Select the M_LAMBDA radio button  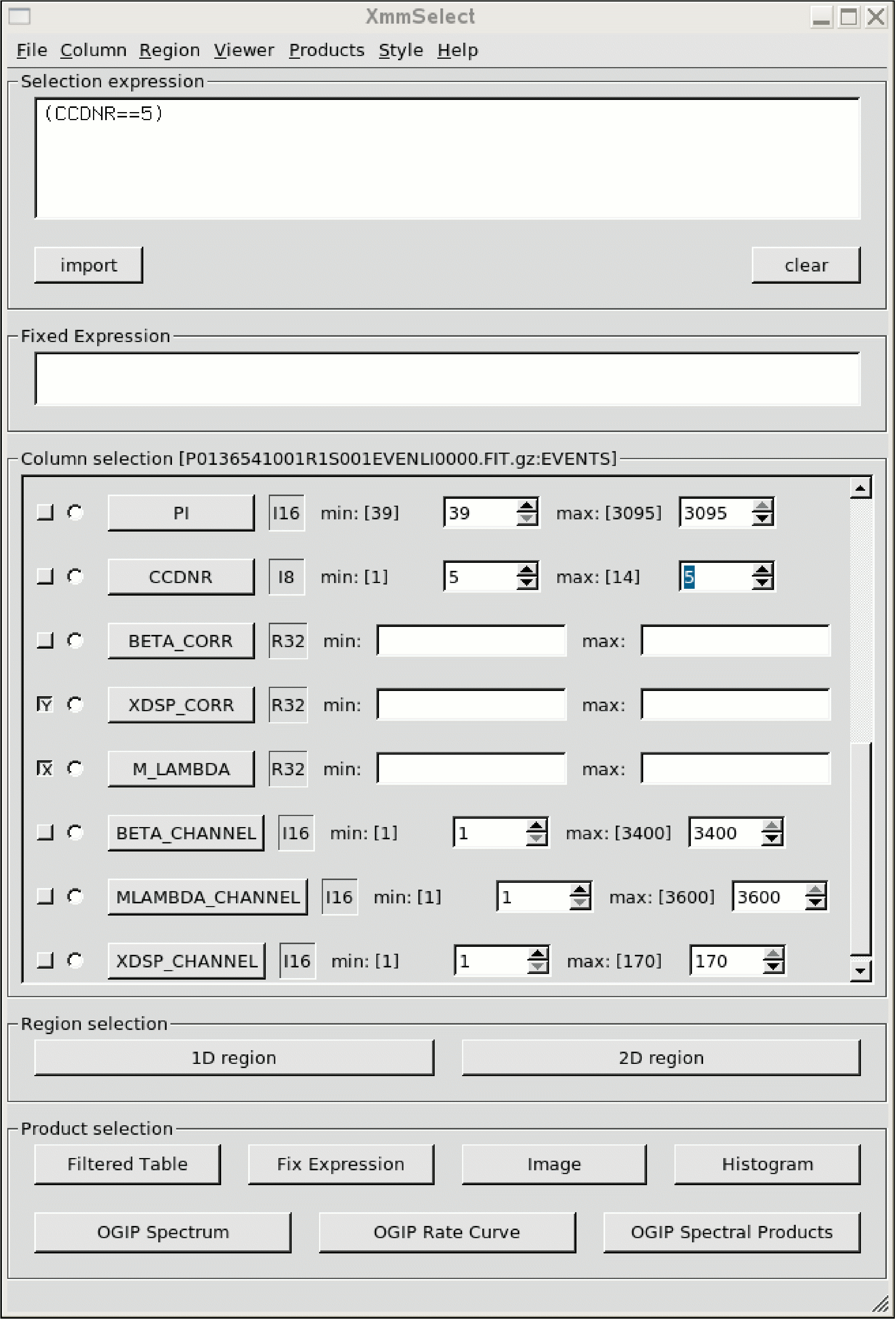[75, 768]
